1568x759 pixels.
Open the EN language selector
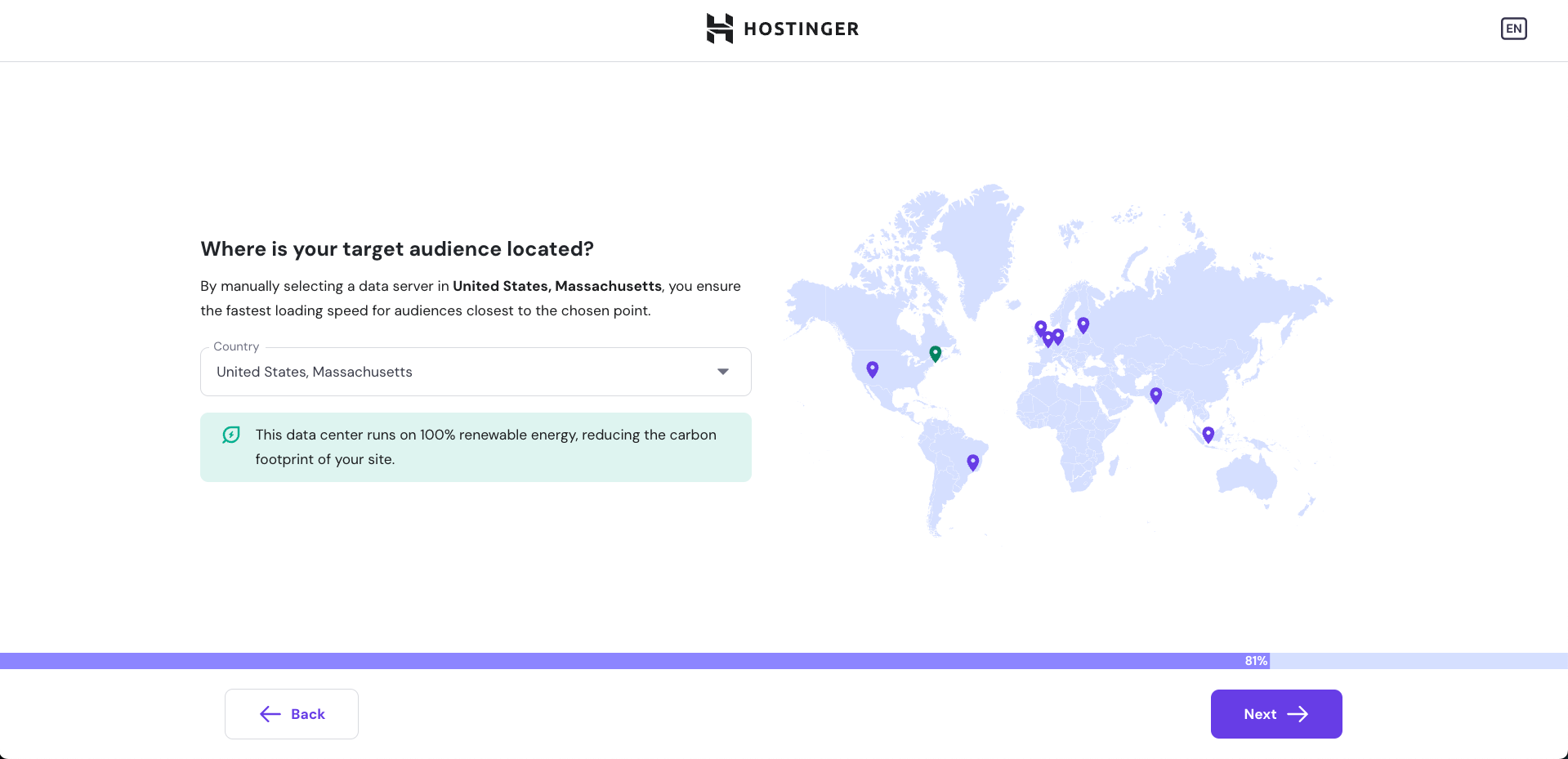1513,29
